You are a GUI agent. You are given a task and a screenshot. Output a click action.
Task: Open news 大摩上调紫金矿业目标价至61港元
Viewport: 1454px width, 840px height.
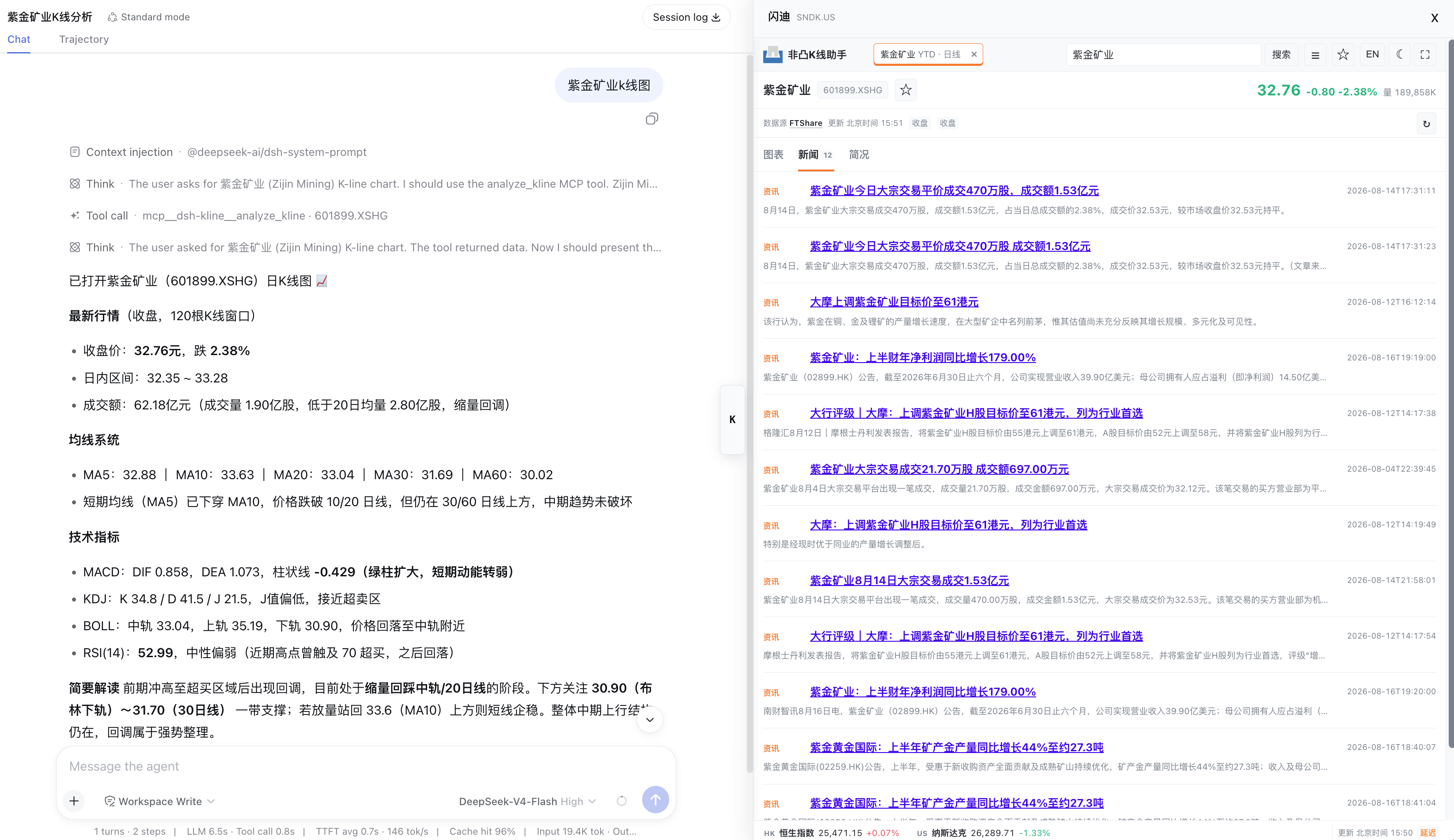click(894, 302)
